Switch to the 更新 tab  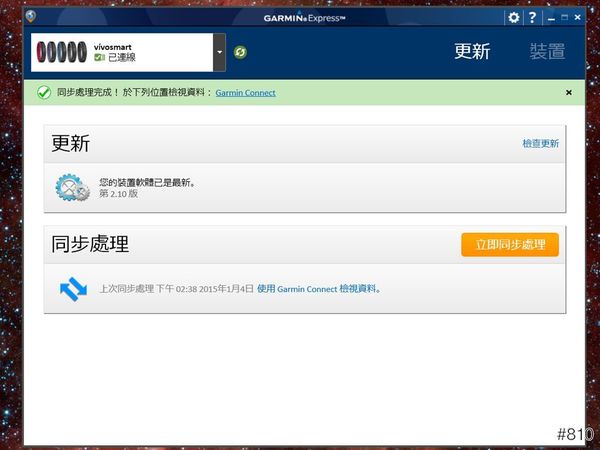click(472, 51)
